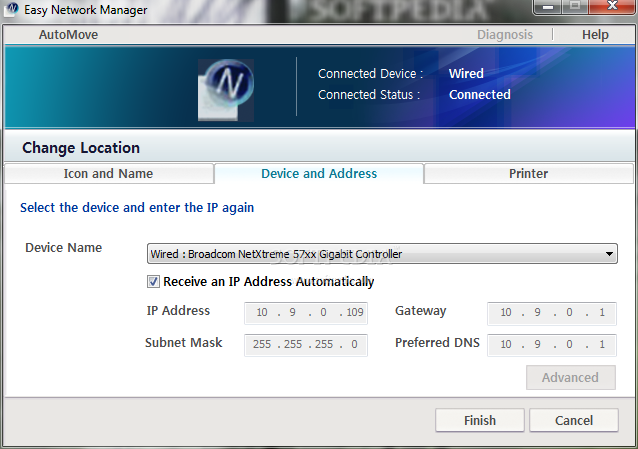Click the 'Preferred DNS' label
This screenshot has width=638, height=449.
(x=437, y=342)
